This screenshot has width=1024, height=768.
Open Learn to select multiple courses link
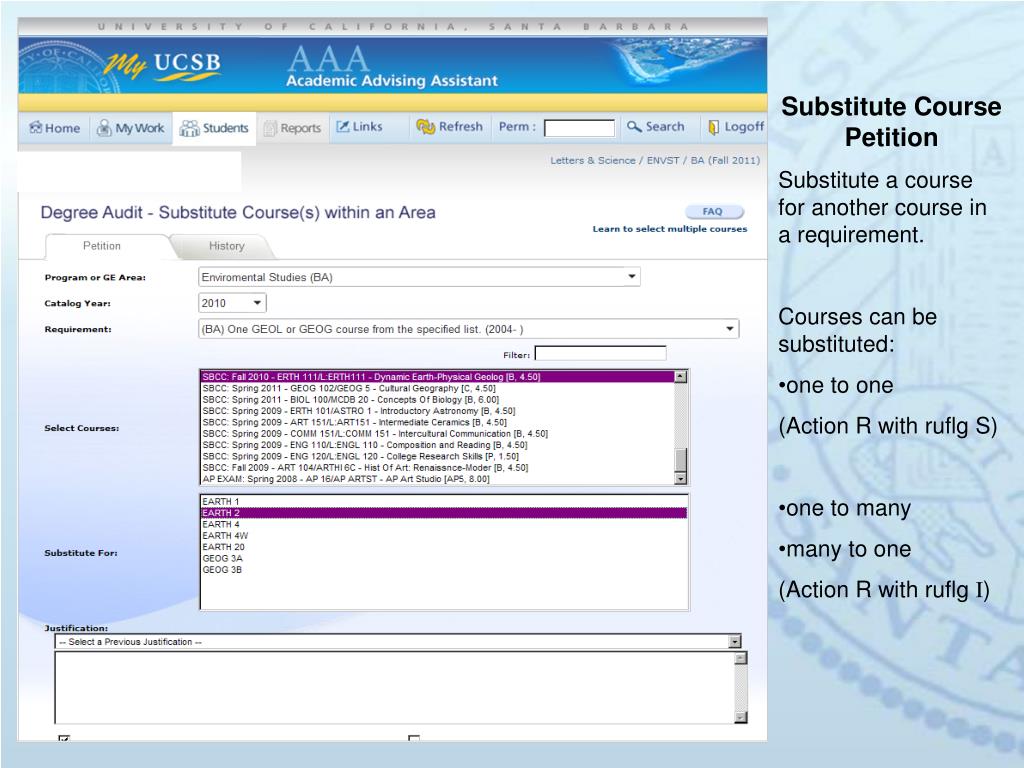[669, 229]
